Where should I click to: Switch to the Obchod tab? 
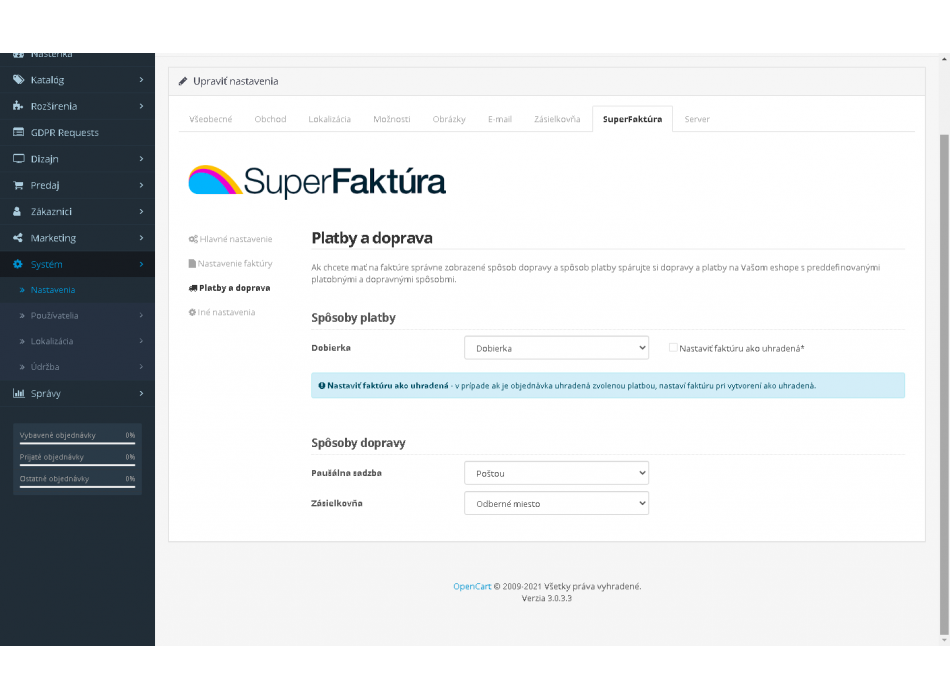pos(270,119)
